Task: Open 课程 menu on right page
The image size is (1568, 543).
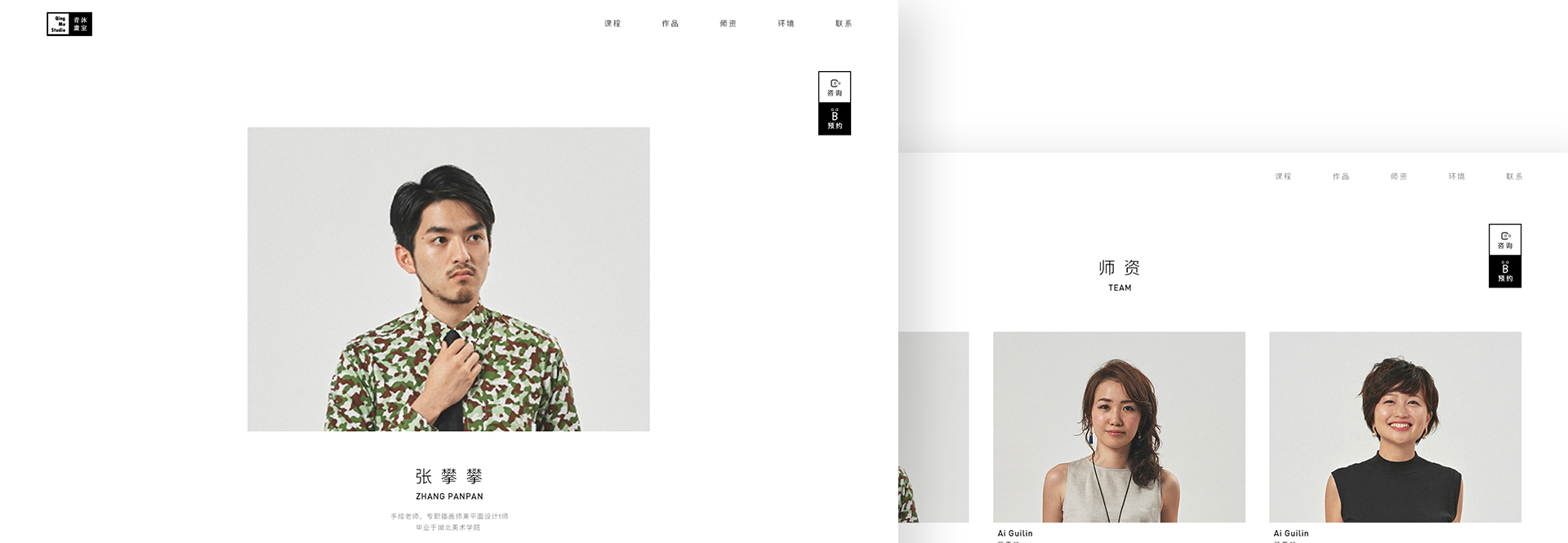Action: tap(1283, 176)
